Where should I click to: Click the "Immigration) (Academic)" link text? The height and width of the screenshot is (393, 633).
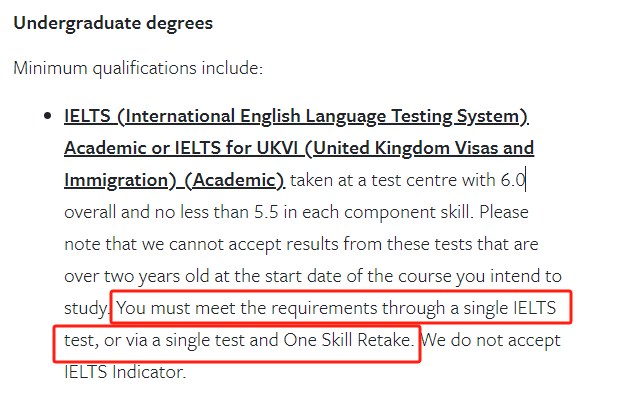click(174, 180)
